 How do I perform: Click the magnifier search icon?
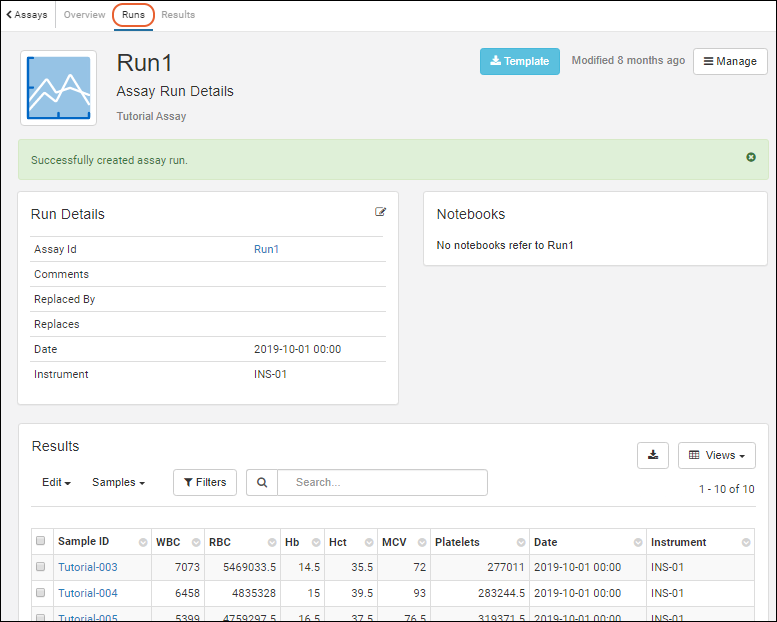pyautogui.click(x=262, y=482)
